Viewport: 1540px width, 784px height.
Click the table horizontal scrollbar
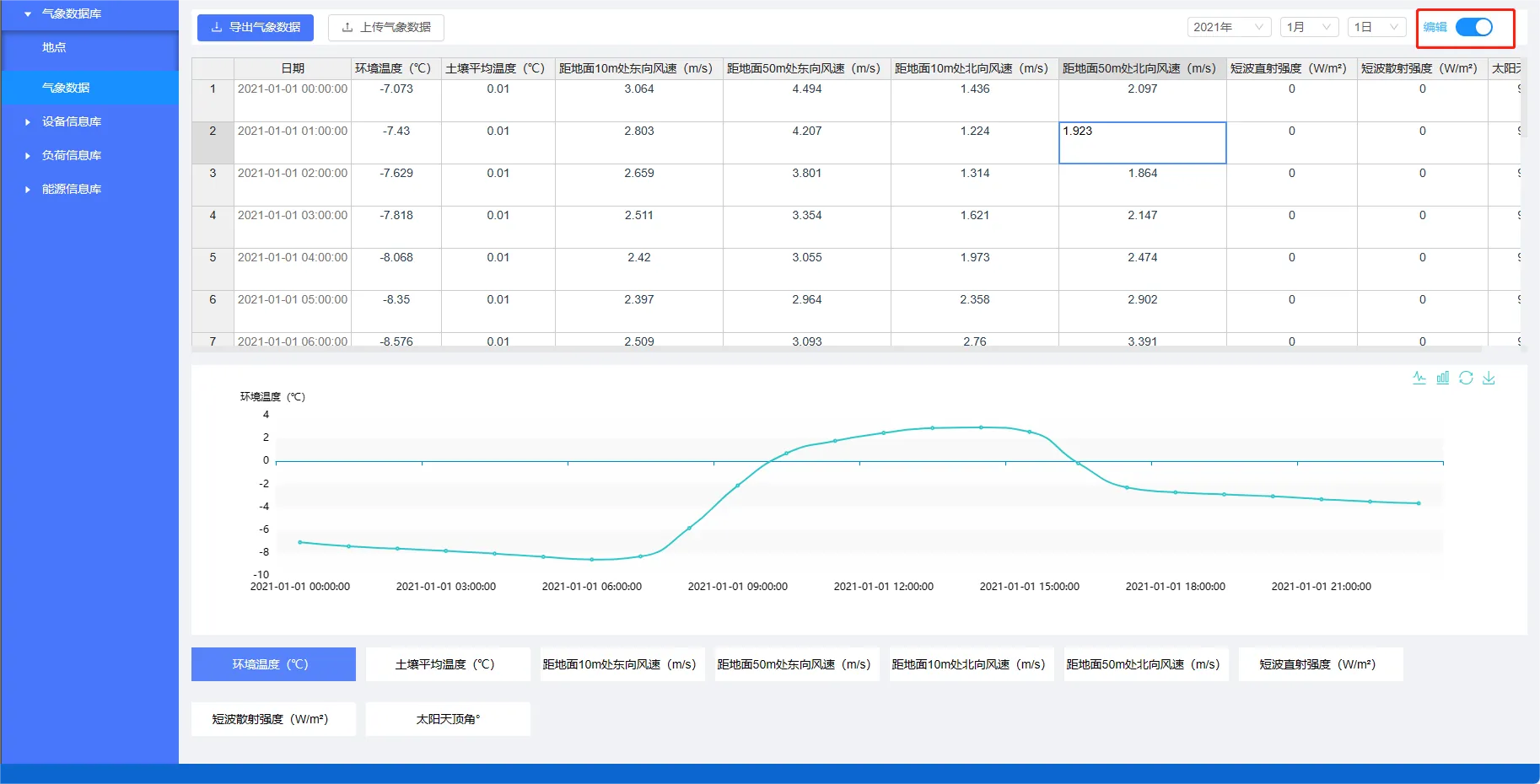click(x=837, y=349)
